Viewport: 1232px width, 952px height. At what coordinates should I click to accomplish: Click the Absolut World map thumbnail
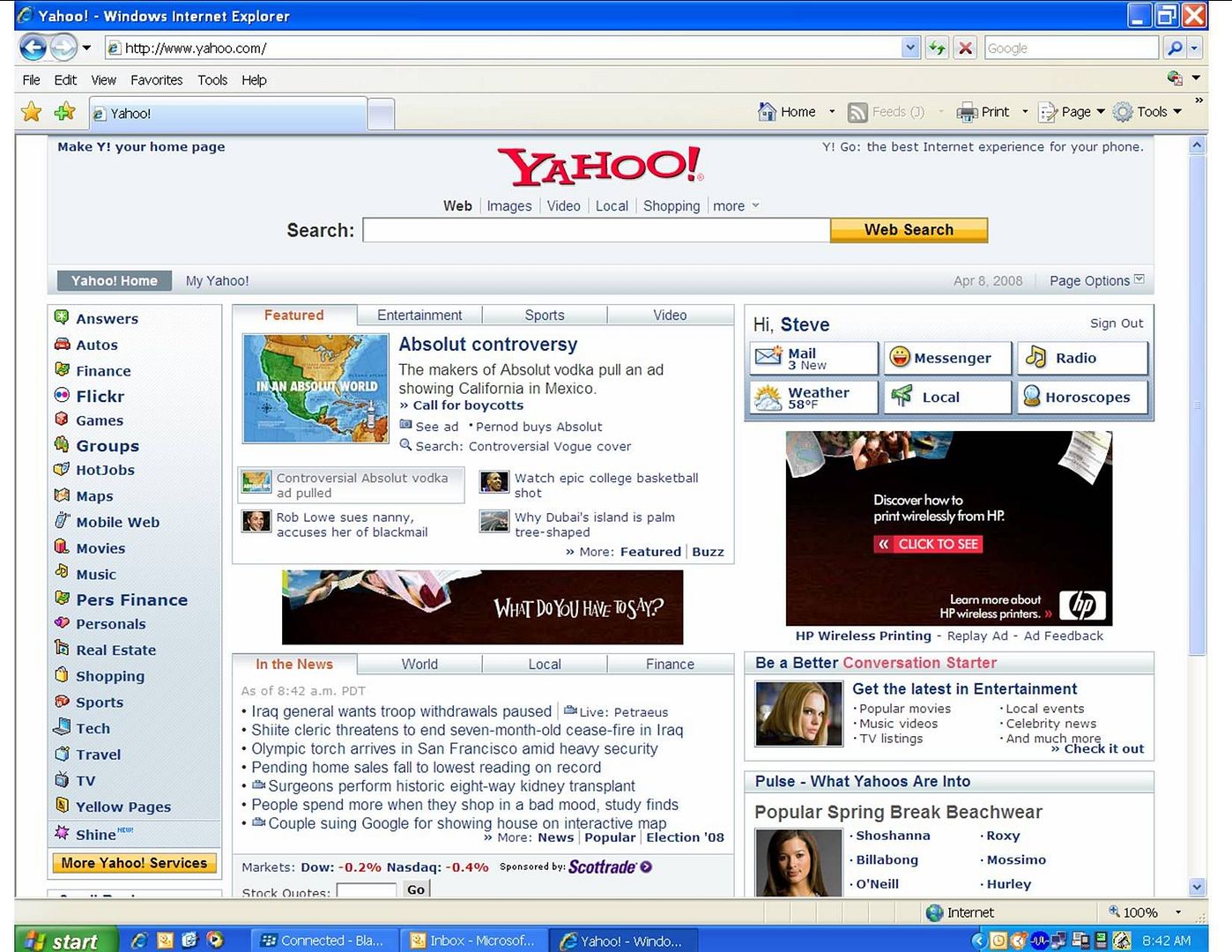tap(315, 389)
